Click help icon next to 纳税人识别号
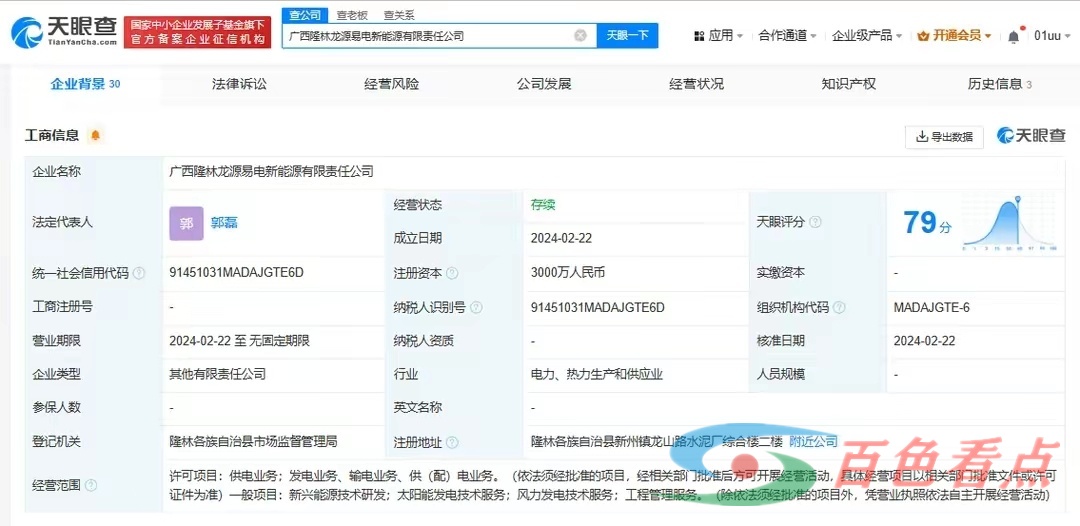Image resolution: width=1080 pixels, height=526 pixels. coord(476,308)
